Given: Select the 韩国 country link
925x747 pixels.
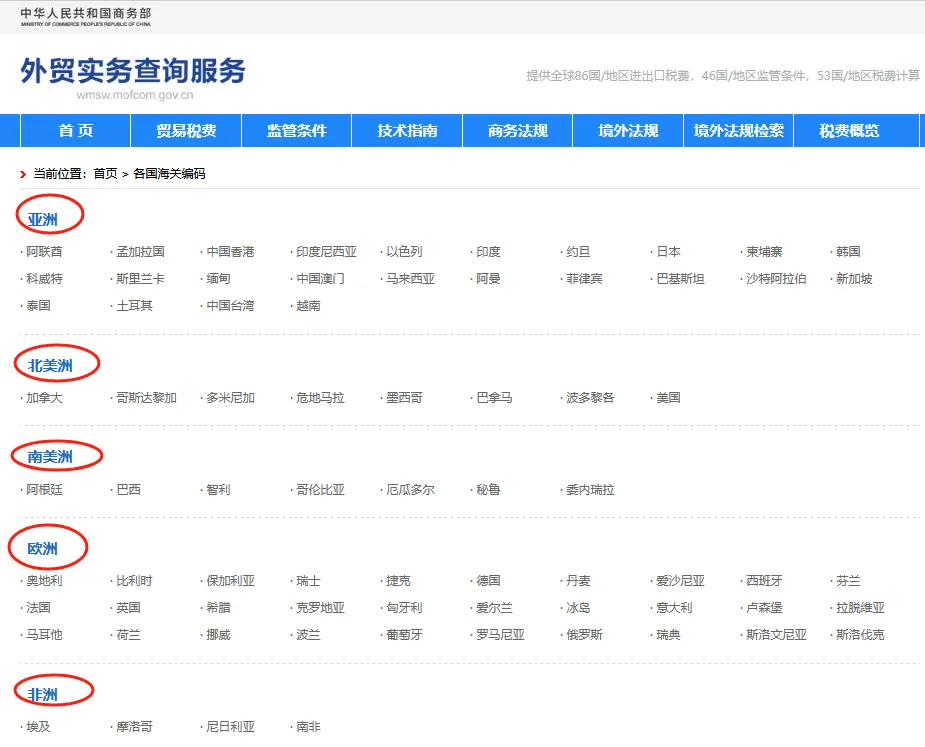Looking at the screenshot, I should tap(848, 251).
